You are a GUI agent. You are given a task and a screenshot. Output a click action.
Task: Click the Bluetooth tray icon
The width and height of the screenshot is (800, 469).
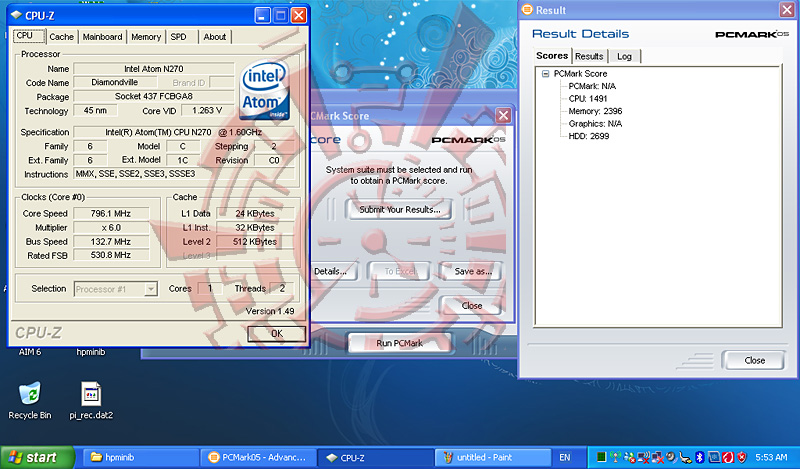point(700,457)
